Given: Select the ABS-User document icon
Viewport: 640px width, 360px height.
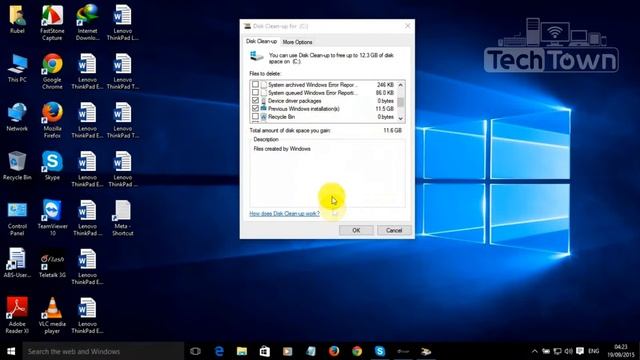Looking at the screenshot, I should tap(17, 264).
